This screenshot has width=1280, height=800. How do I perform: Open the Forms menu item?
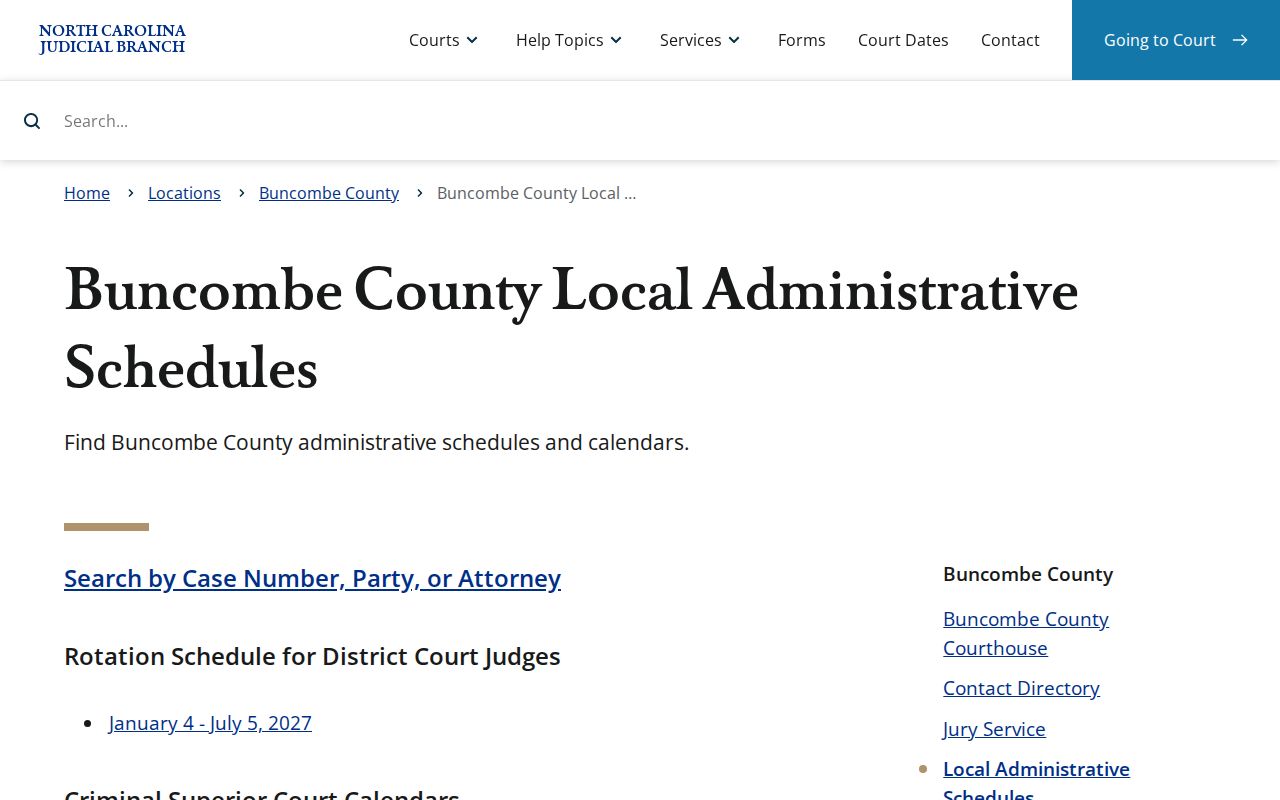point(802,40)
